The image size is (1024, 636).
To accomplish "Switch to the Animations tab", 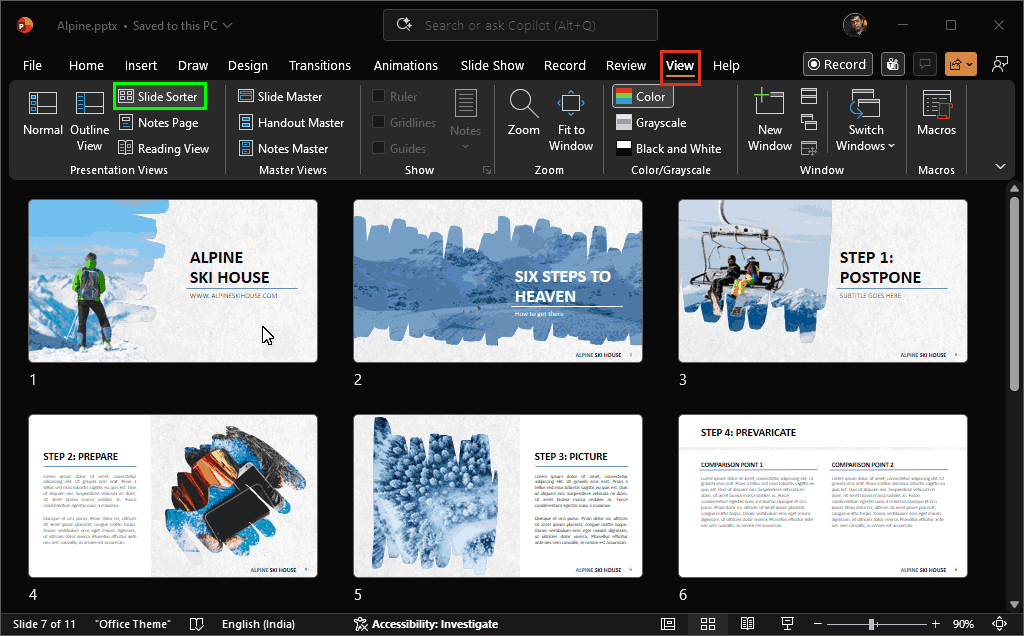I will coord(405,65).
